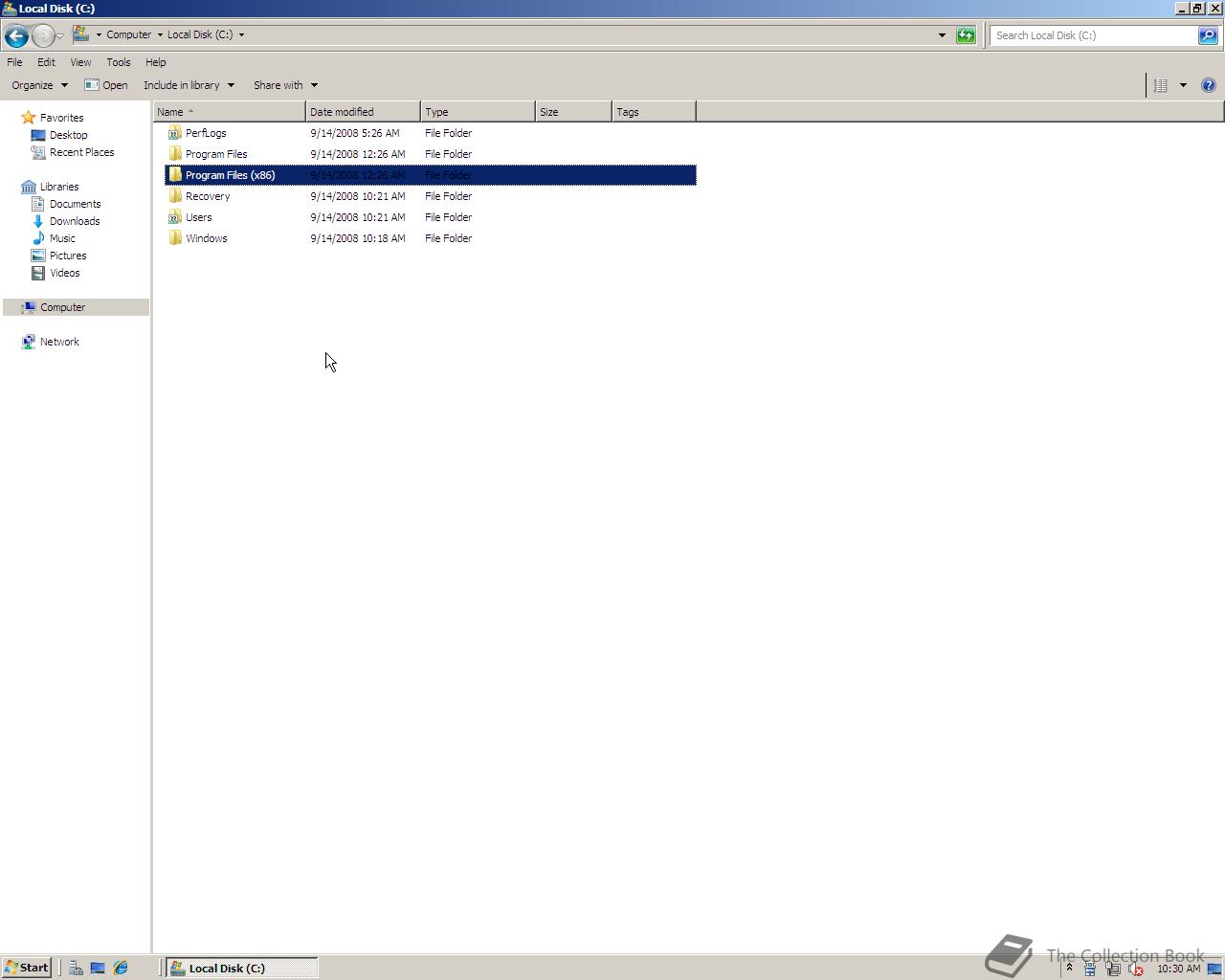Click the Show desktop tray icon
Viewport: 1225px width, 980px height.
click(x=1214, y=969)
